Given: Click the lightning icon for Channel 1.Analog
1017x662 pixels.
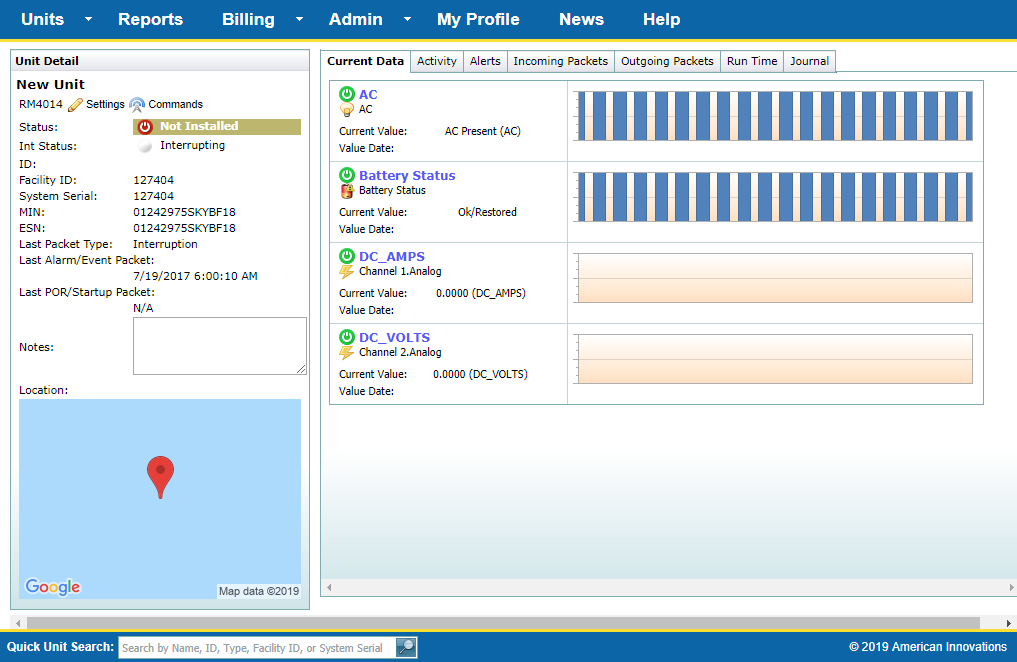Looking at the screenshot, I should pyautogui.click(x=347, y=272).
